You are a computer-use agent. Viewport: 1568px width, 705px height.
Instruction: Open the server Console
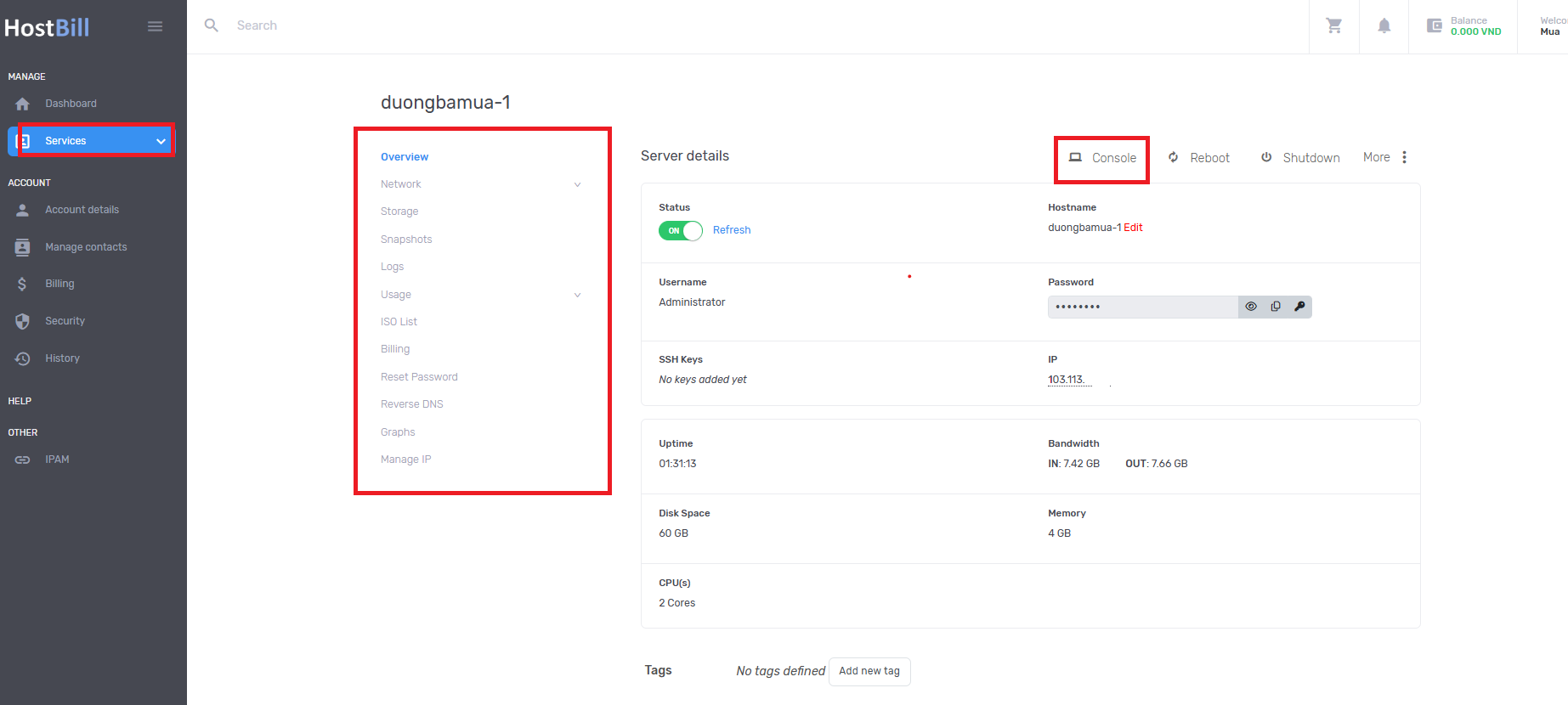pyautogui.click(x=1102, y=158)
